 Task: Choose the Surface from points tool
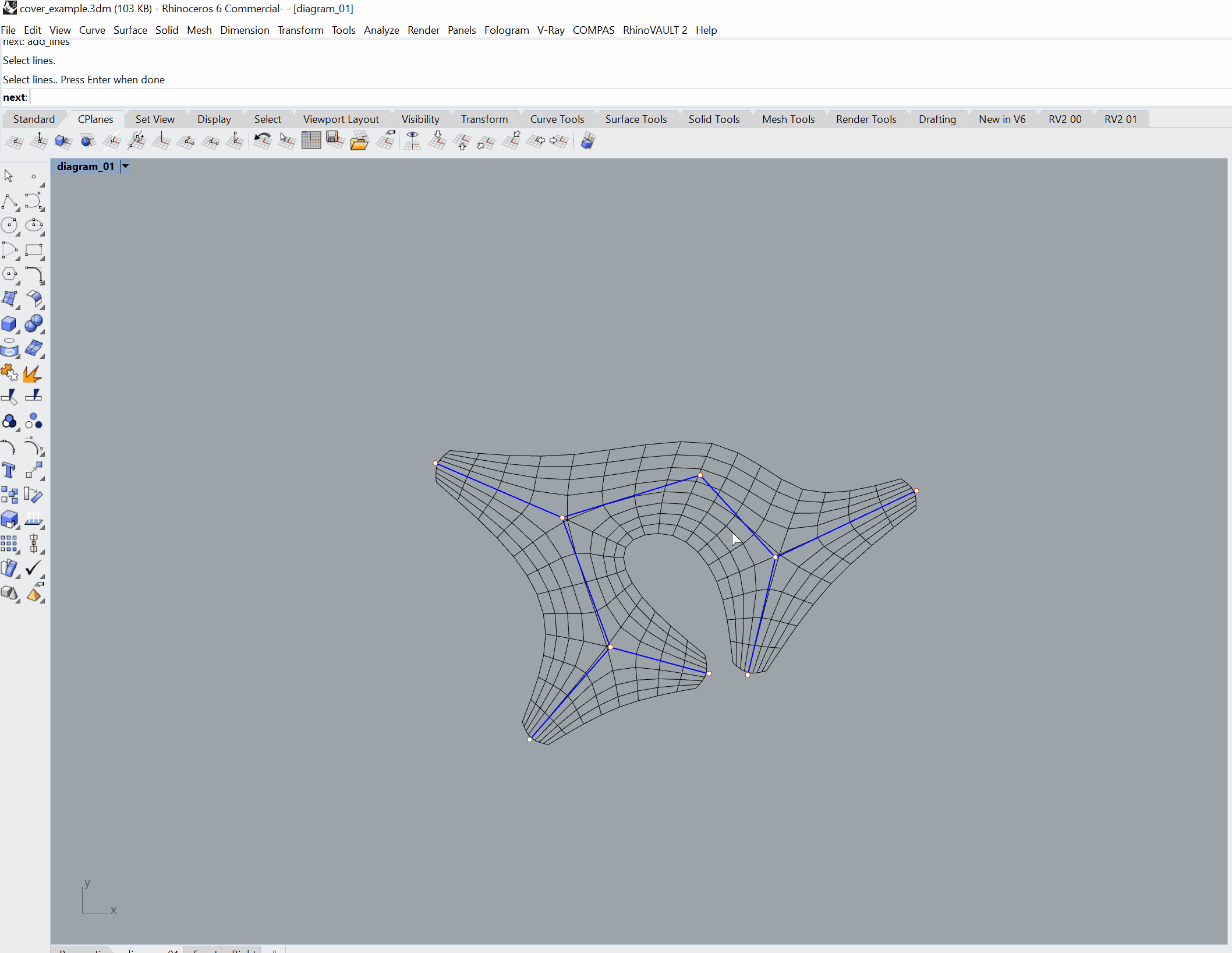tap(9, 299)
